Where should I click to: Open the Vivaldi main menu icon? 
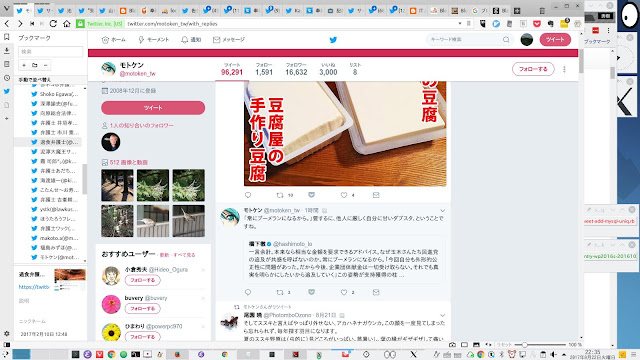[x=6, y=9]
